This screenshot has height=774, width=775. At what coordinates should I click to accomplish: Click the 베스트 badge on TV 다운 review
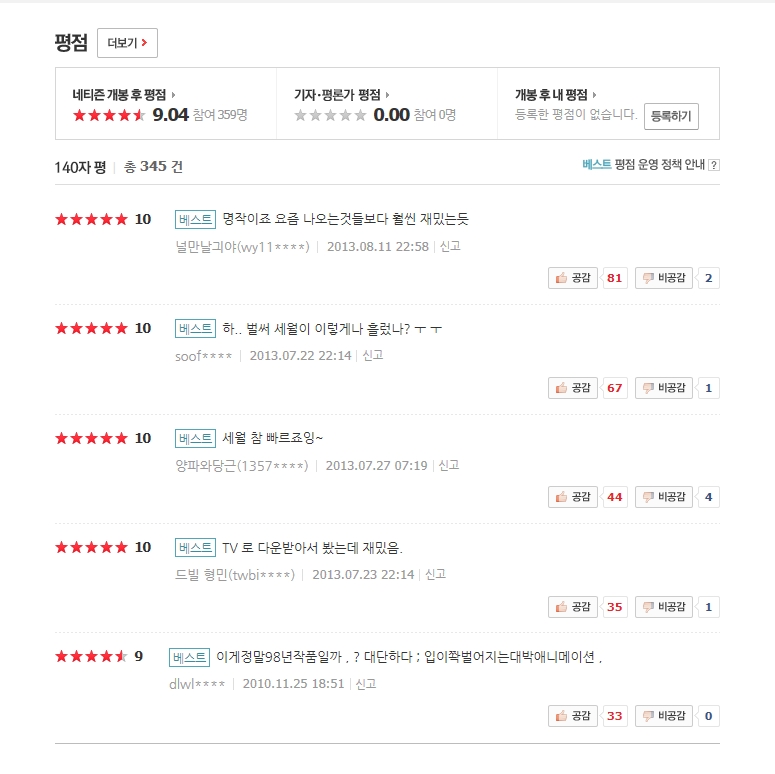(195, 547)
